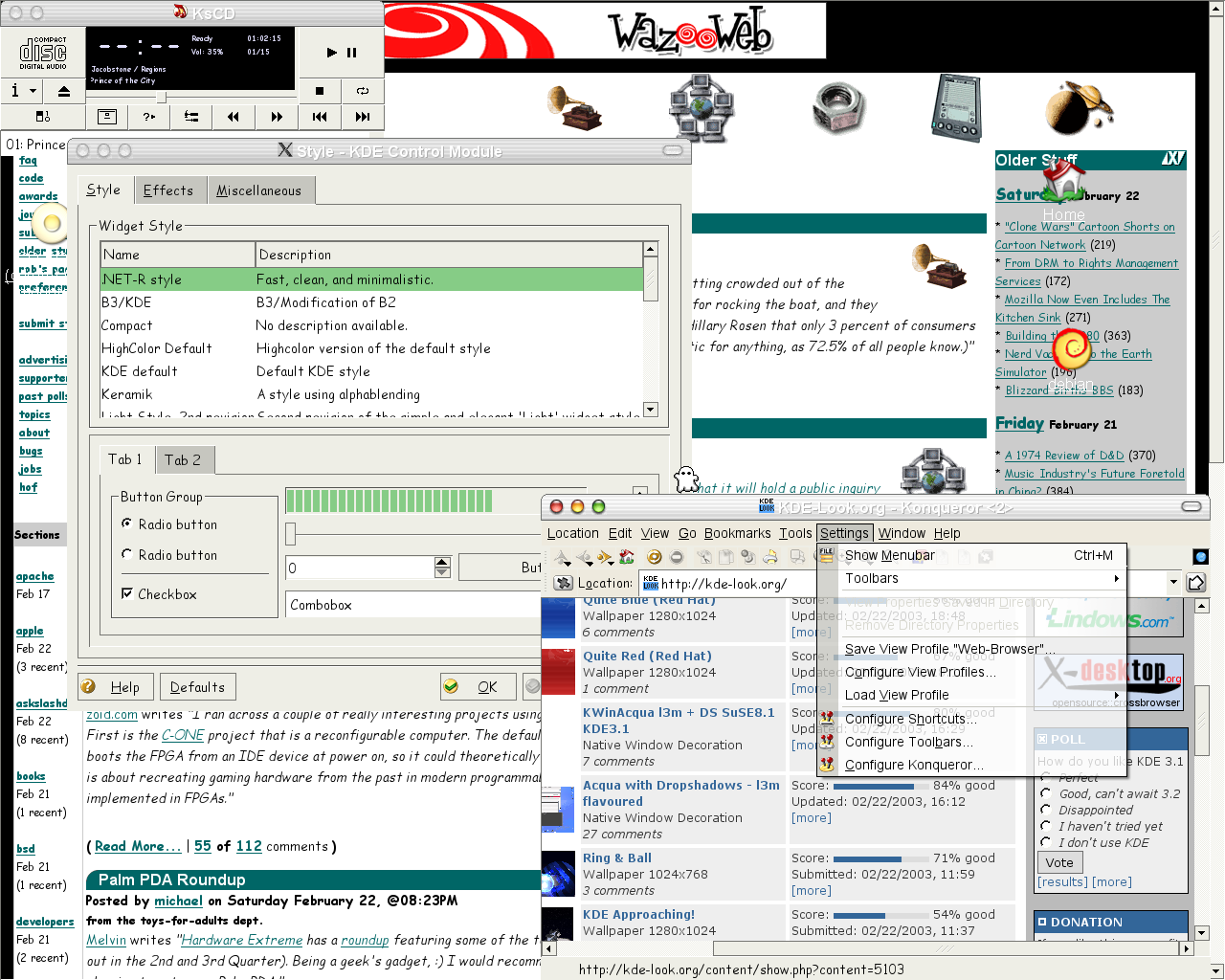Screen dimensions: 1225x980
Task: Click Konqueror's Home toolbar icon
Action: [627, 557]
